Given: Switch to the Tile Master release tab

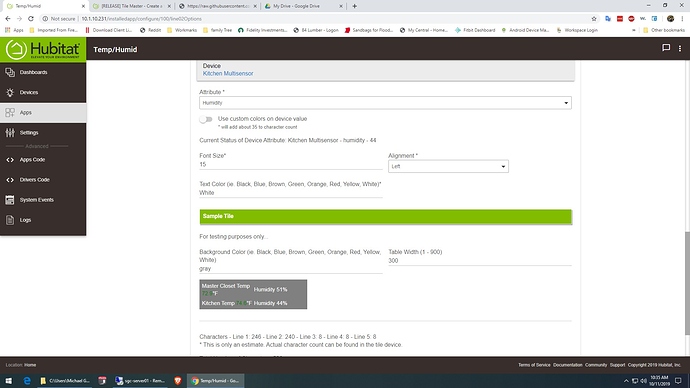Looking at the screenshot, I should click(131, 6).
